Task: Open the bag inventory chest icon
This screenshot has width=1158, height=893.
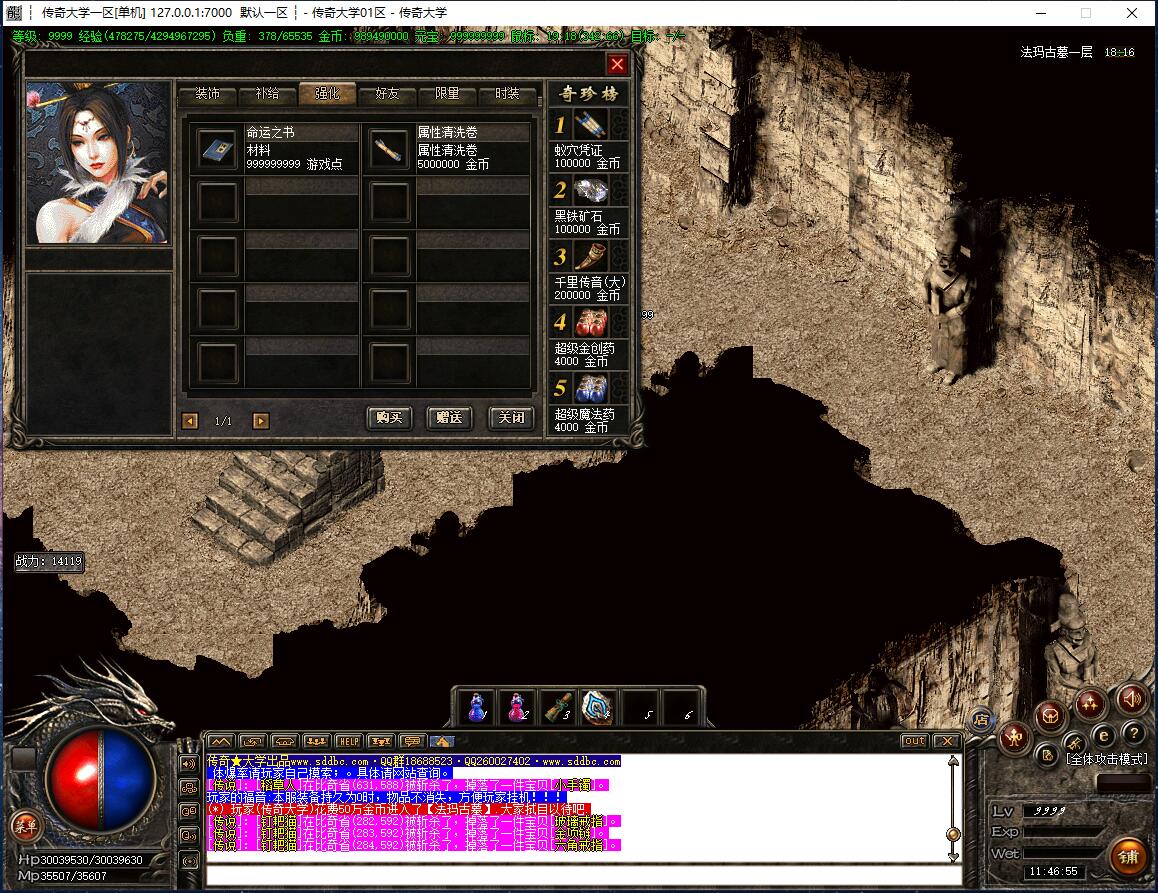Action: 1050,715
